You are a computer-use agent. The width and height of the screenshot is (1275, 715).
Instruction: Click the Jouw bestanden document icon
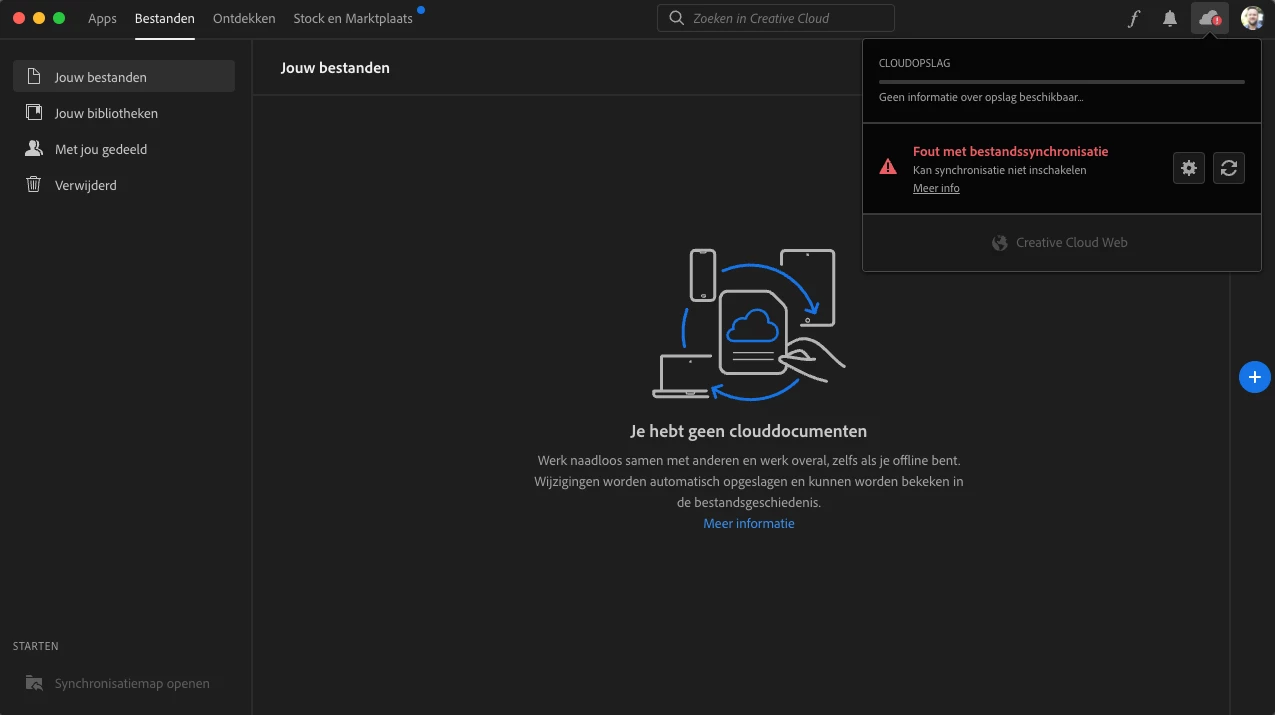click(x=34, y=77)
